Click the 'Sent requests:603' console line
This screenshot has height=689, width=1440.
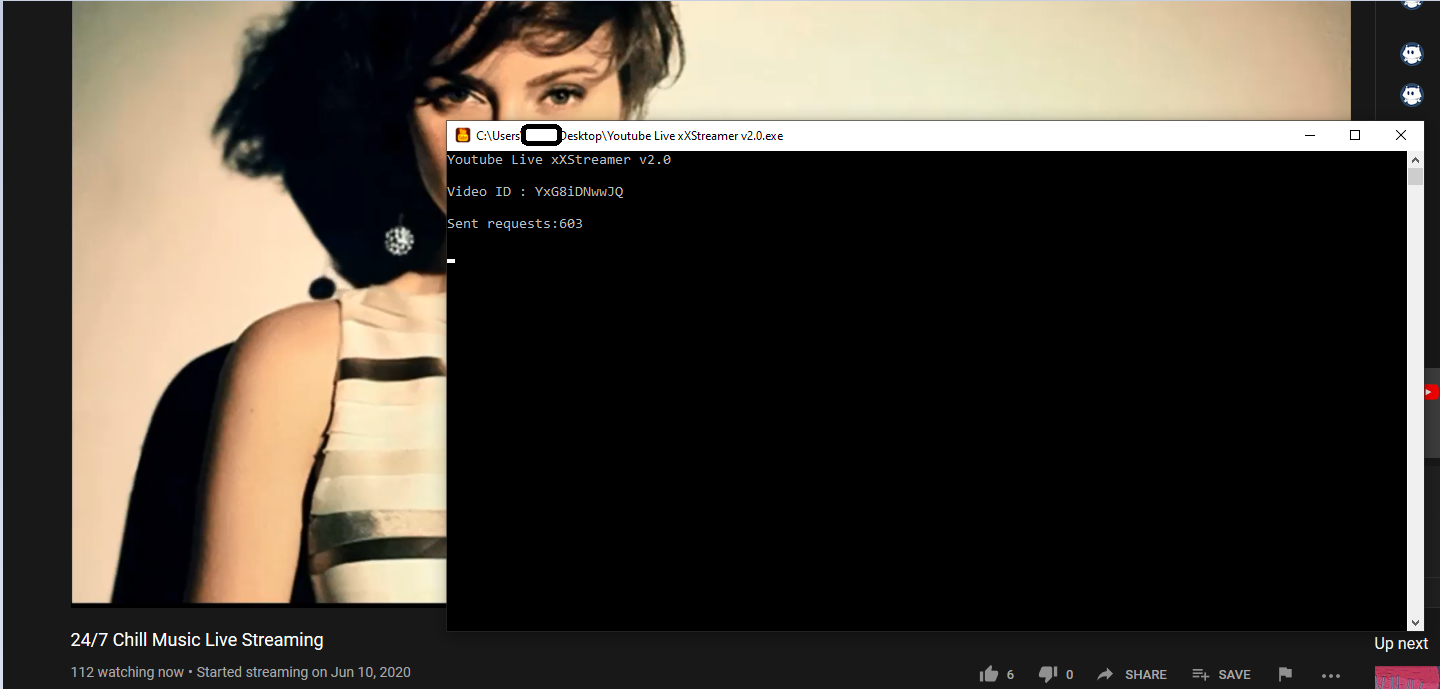(x=515, y=223)
